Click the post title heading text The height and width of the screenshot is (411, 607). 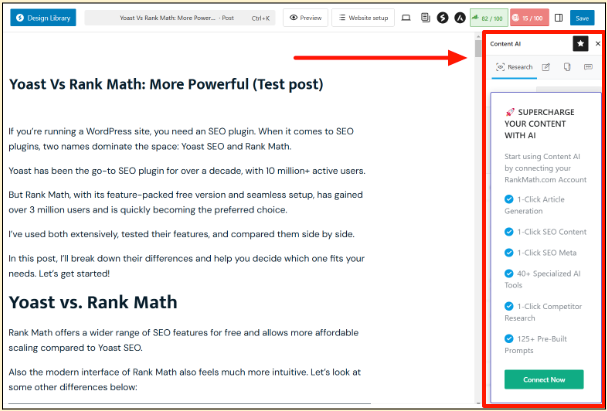pyautogui.click(x=166, y=84)
